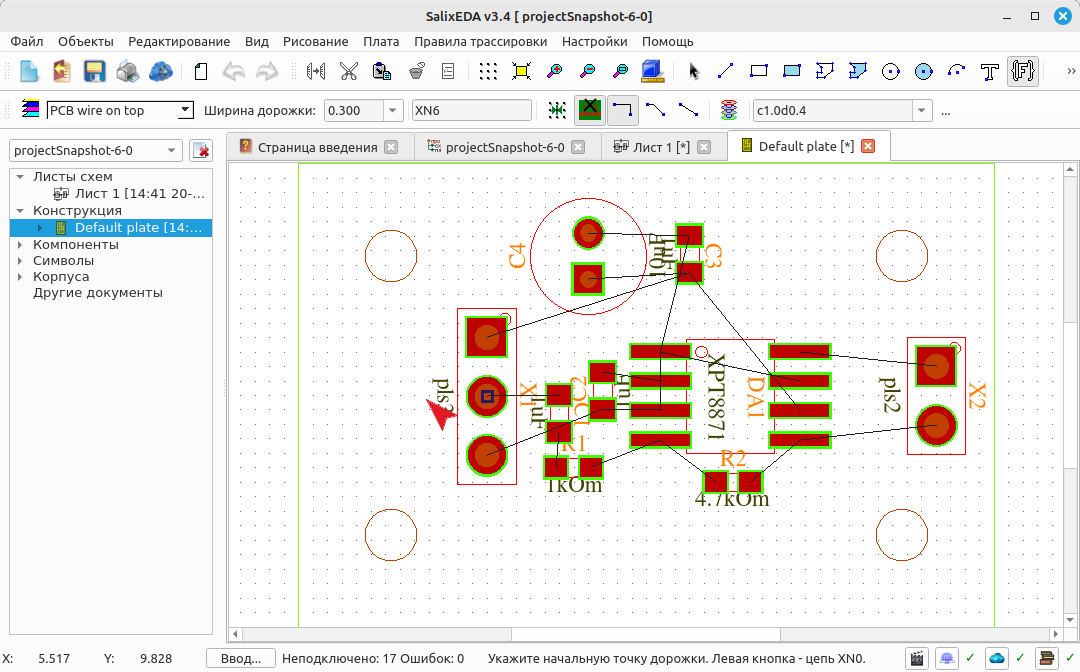Toggle the center snap crosshair icon
This screenshot has width=1080, height=672.
click(x=557, y=110)
